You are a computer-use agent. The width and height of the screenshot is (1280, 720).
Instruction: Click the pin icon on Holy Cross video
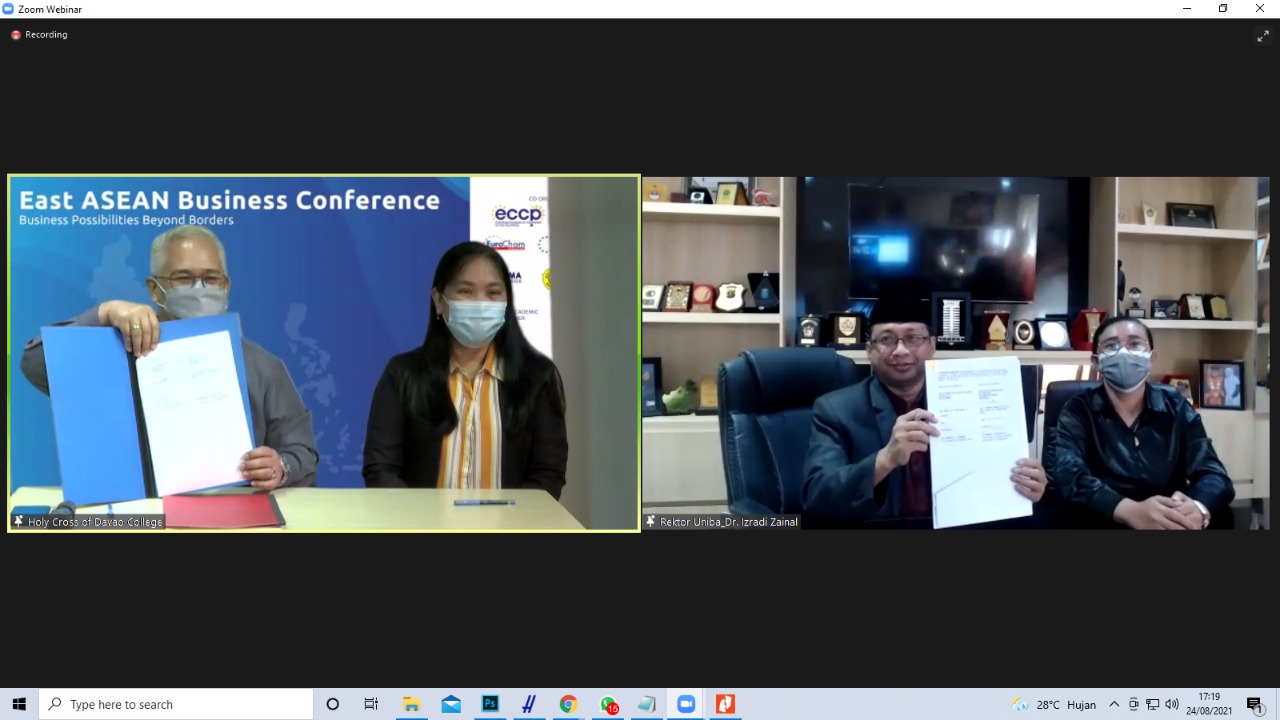pyautogui.click(x=18, y=521)
